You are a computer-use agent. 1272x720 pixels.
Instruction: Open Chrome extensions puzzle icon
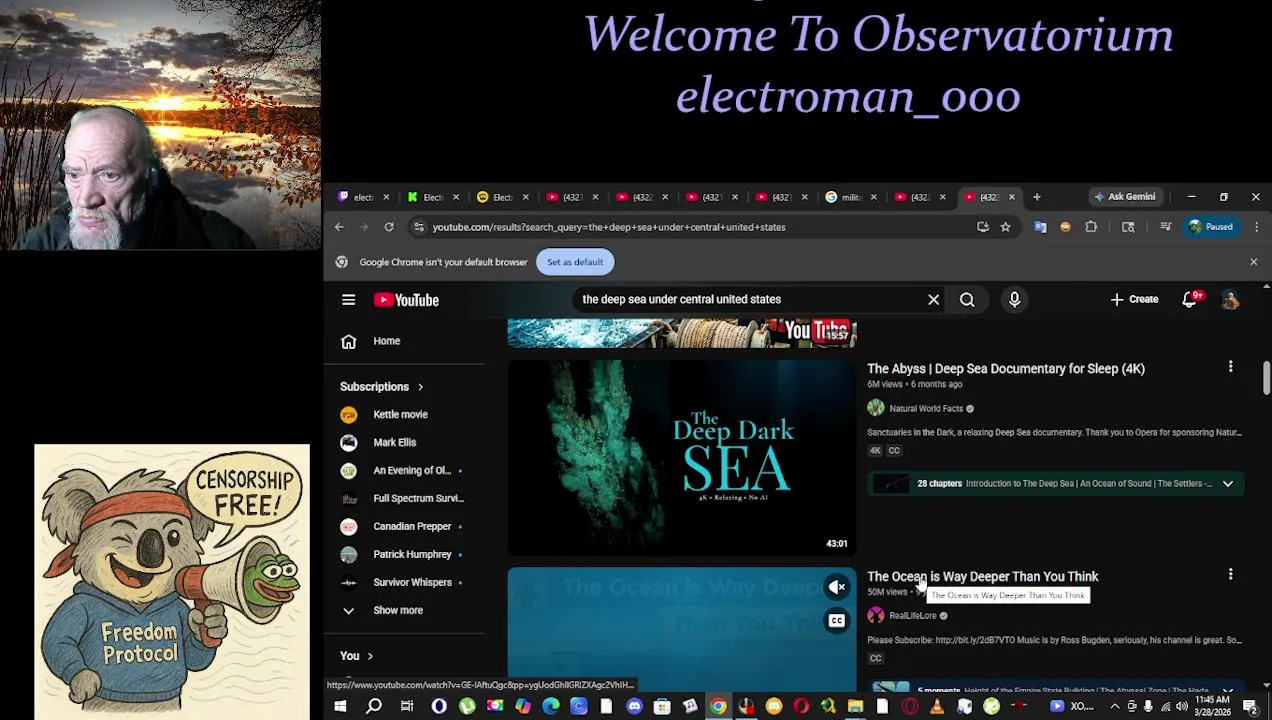pos(1091,227)
